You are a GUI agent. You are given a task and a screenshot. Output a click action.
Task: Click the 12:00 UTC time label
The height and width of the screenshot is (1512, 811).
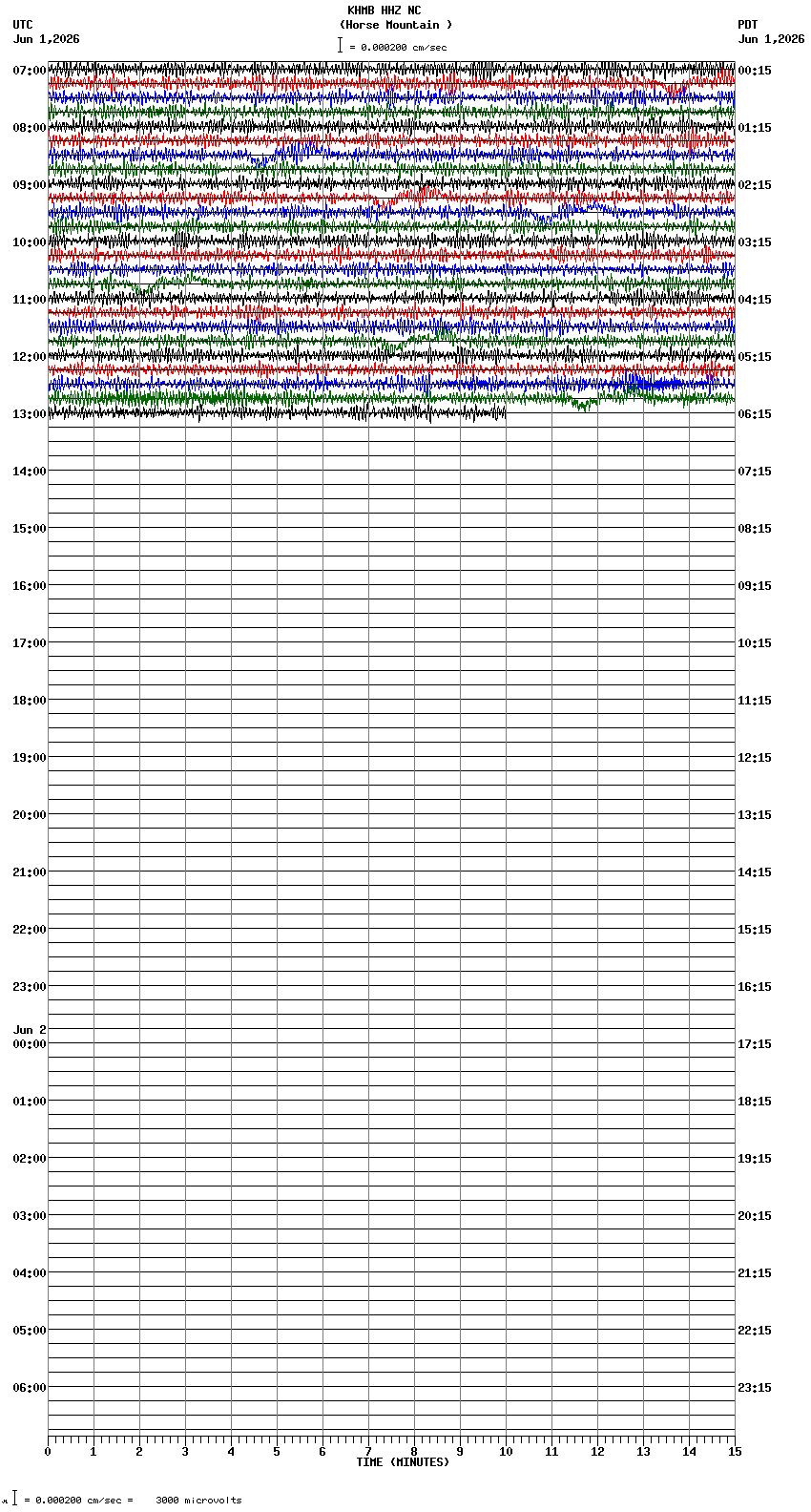click(x=30, y=357)
